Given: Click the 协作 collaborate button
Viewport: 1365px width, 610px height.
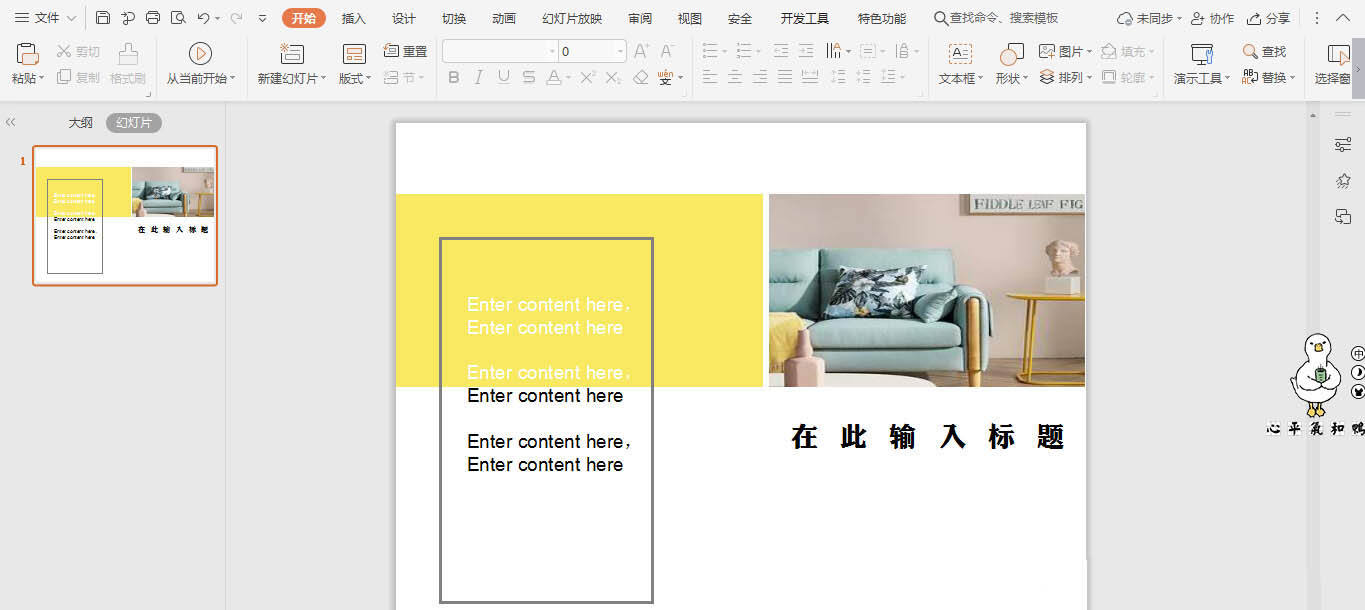Looking at the screenshot, I should point(1212,18).
